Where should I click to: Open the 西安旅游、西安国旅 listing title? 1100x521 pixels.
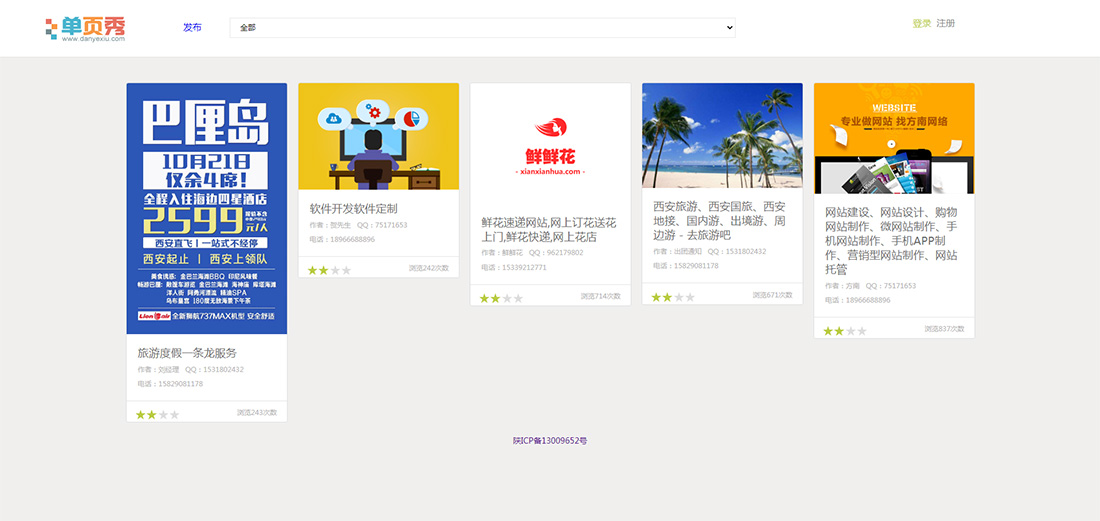pos(719,220)
